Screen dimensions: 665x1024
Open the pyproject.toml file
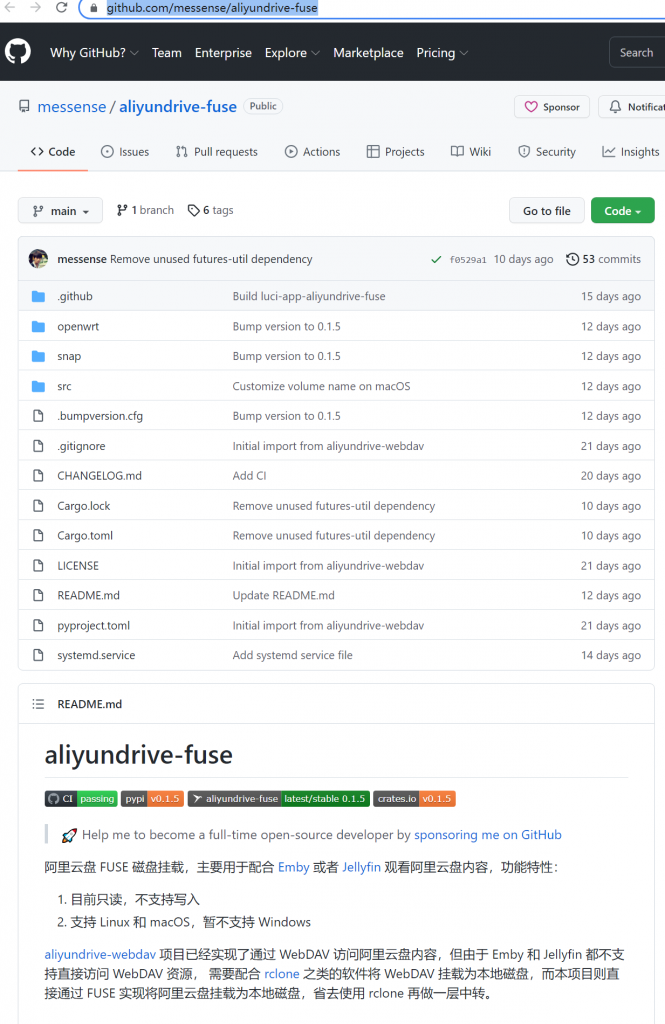click(93, 626)
